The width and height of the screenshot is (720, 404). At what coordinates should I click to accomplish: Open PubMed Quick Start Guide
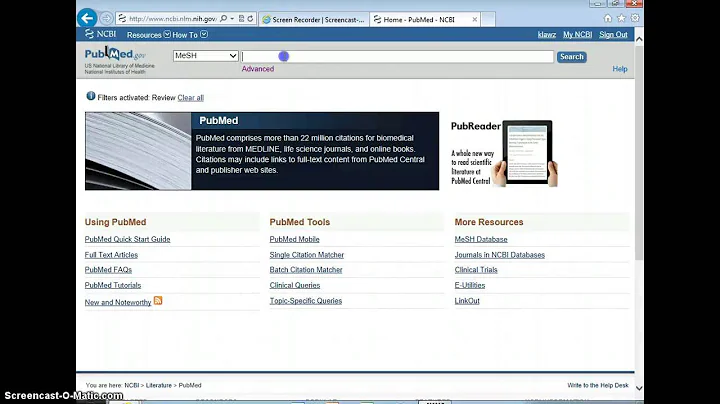(x=127, y=239)
